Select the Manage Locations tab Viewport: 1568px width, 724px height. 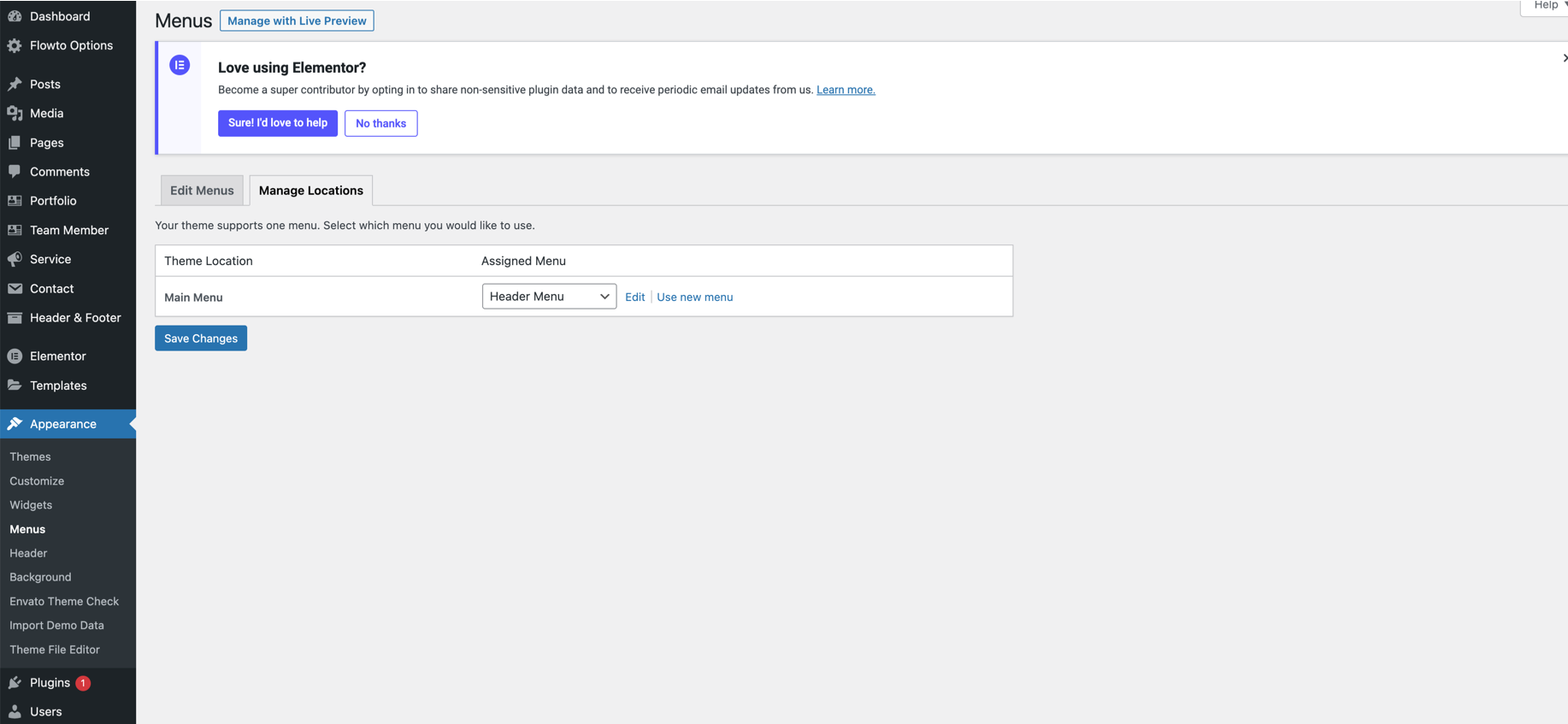pyautogui.click(x=310, y=191)
